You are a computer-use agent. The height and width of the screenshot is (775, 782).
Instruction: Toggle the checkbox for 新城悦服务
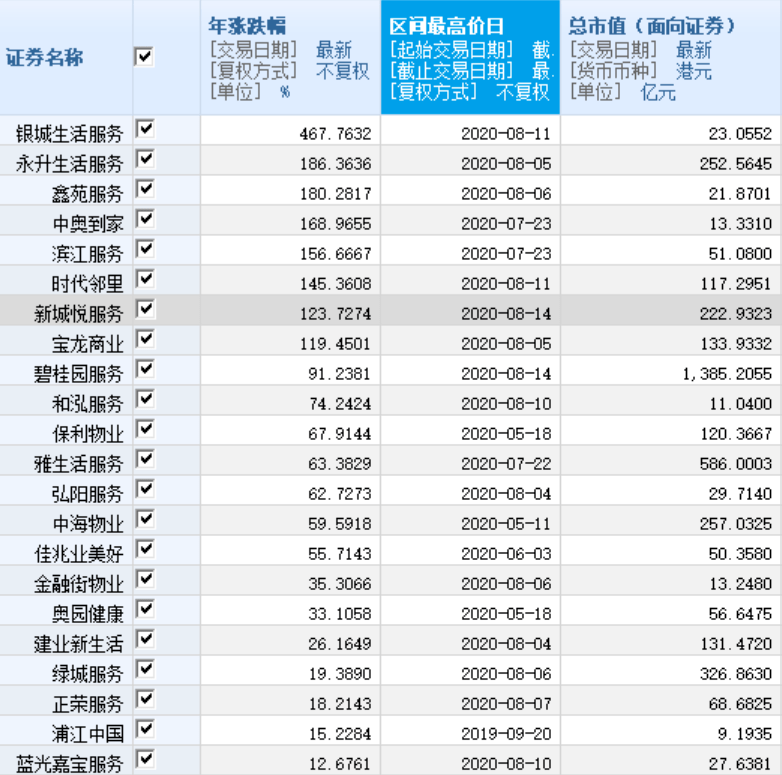145,309
